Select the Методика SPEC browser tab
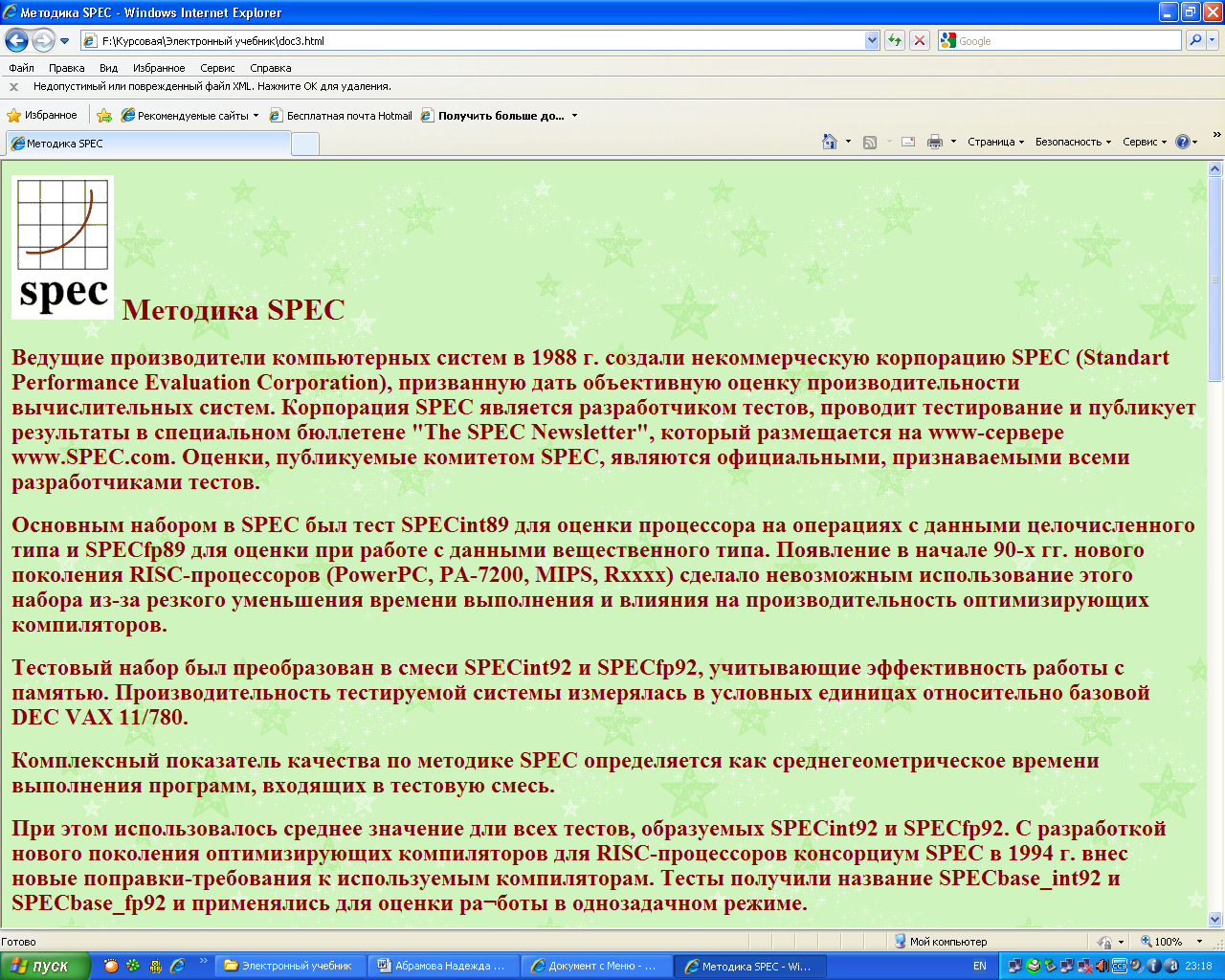Screen dimensions: 1225x980 [x=147, y=144]
